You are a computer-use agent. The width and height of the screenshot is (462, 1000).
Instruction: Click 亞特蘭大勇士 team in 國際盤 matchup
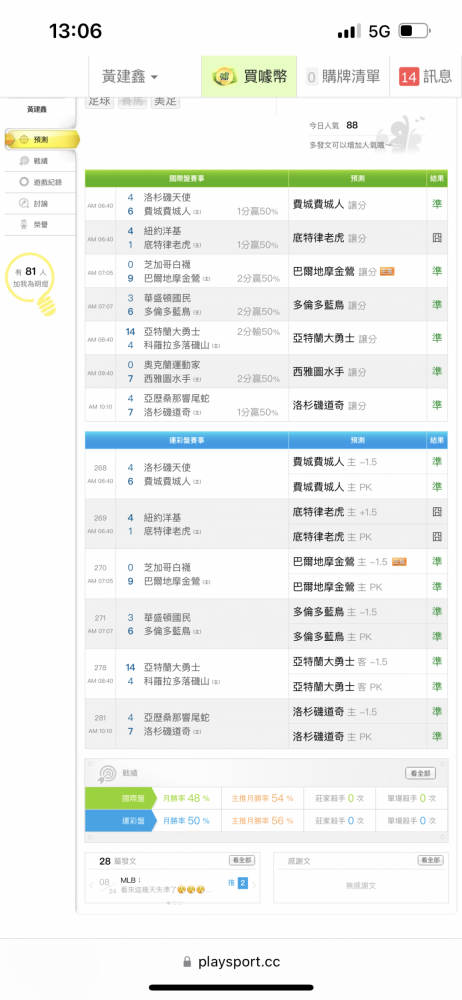[x=172, y=331]
